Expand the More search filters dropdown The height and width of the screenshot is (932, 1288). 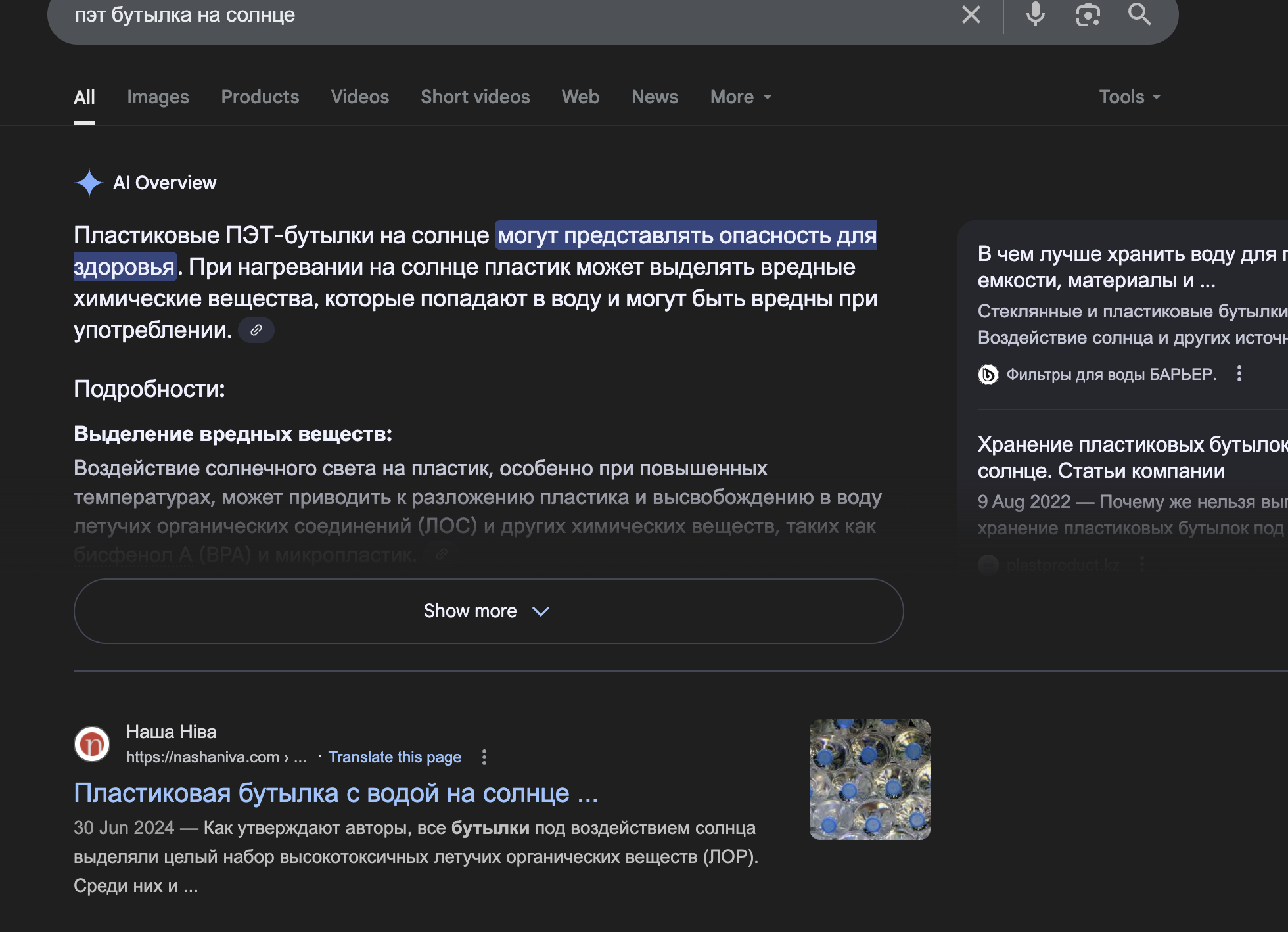741,97
